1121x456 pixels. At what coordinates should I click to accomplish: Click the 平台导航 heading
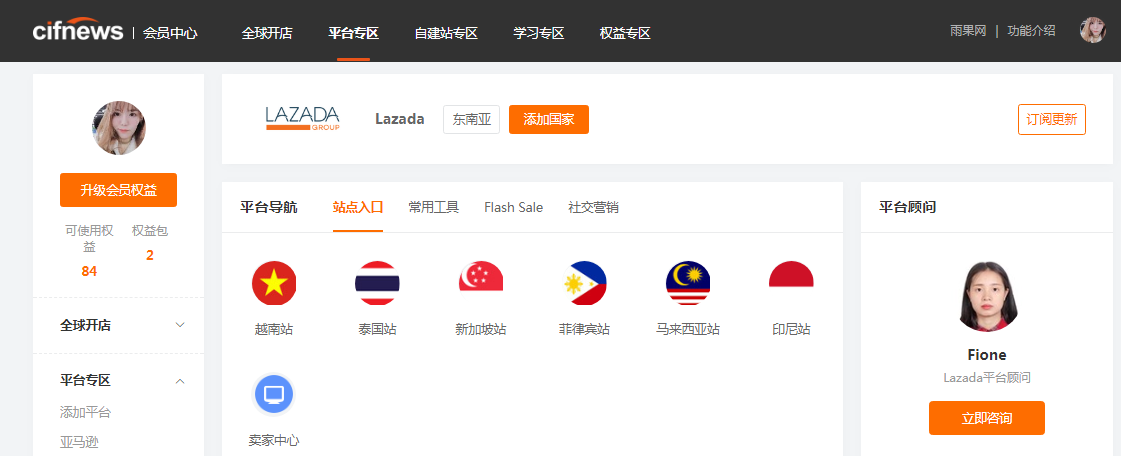click(x=269, y=207)
